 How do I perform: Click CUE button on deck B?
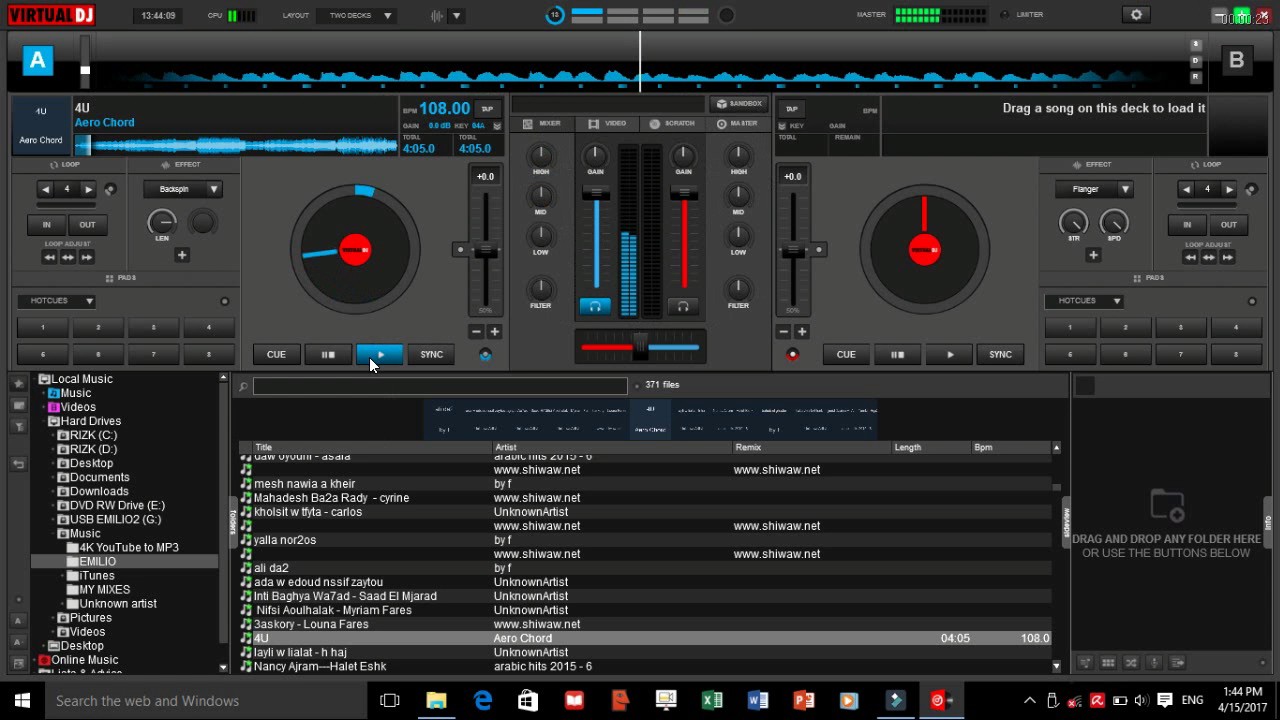846,354
